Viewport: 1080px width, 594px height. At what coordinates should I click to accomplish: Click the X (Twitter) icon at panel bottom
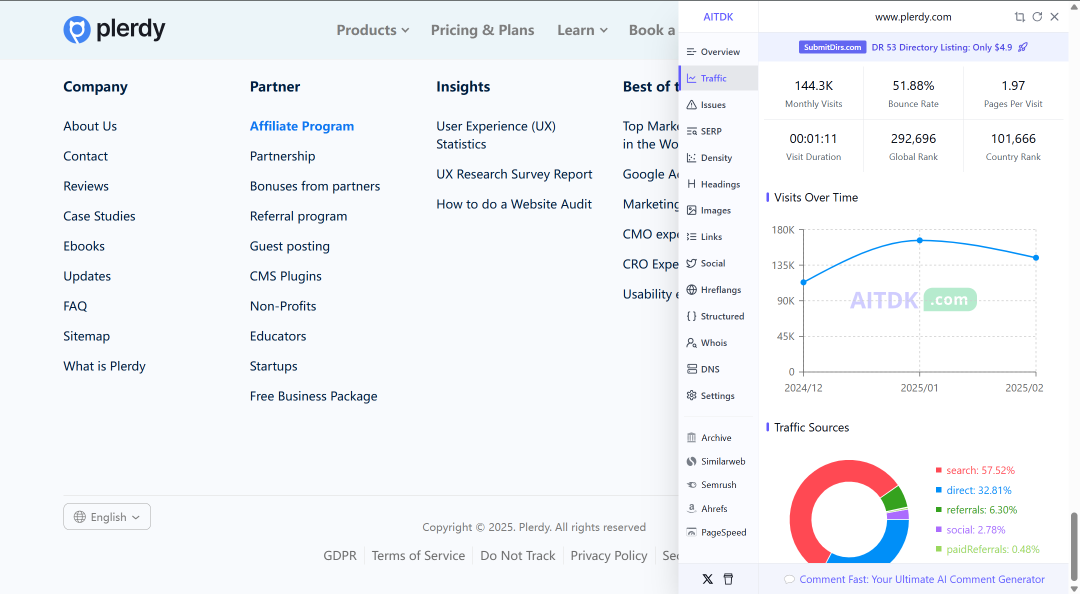[707, 579]
